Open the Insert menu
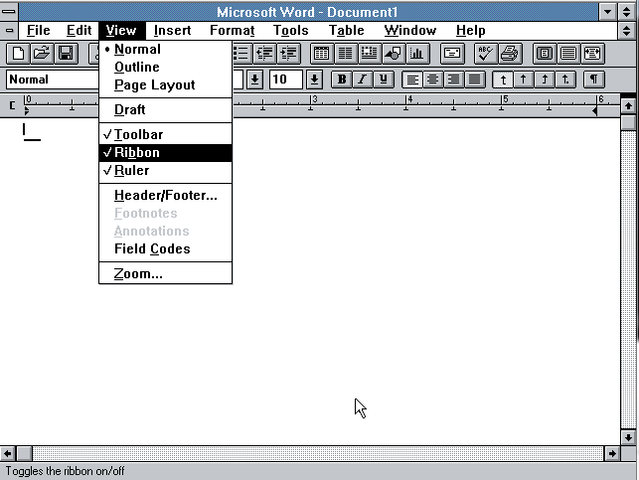 pyautogui.click(x=172, y=31)
